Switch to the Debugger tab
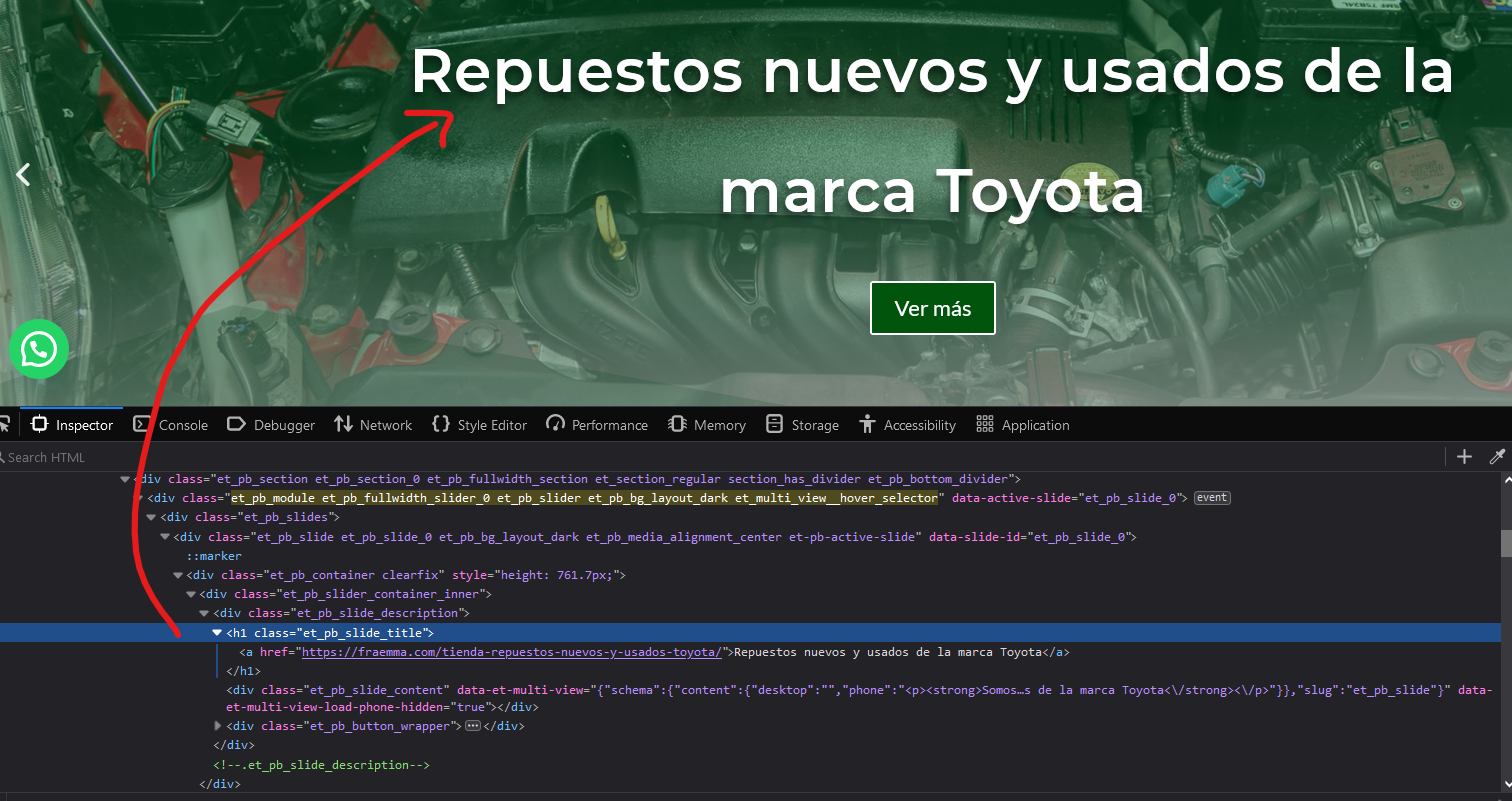The image size is (1512, 801). coord(271,425)
